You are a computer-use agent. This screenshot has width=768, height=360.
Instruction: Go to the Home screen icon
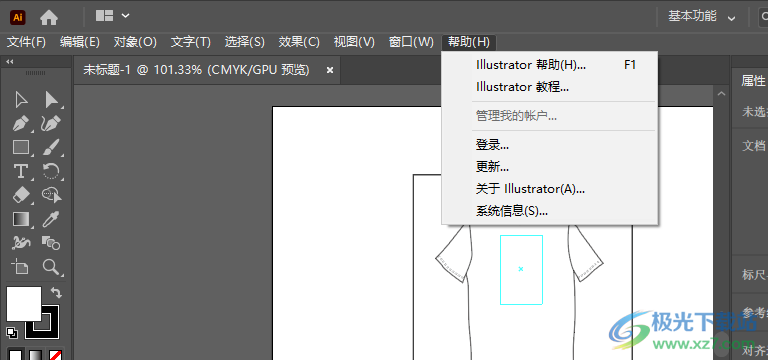[x=49, y=18]
